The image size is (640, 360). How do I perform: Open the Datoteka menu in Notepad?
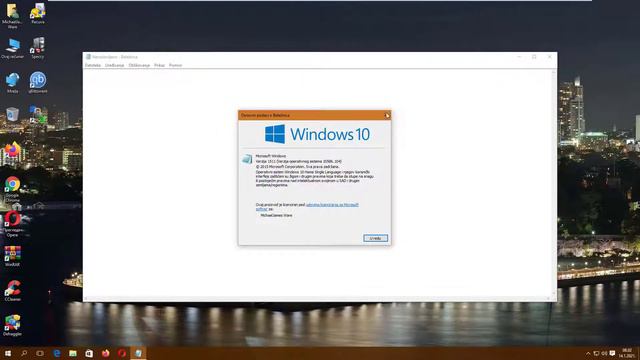click(93, 65)
